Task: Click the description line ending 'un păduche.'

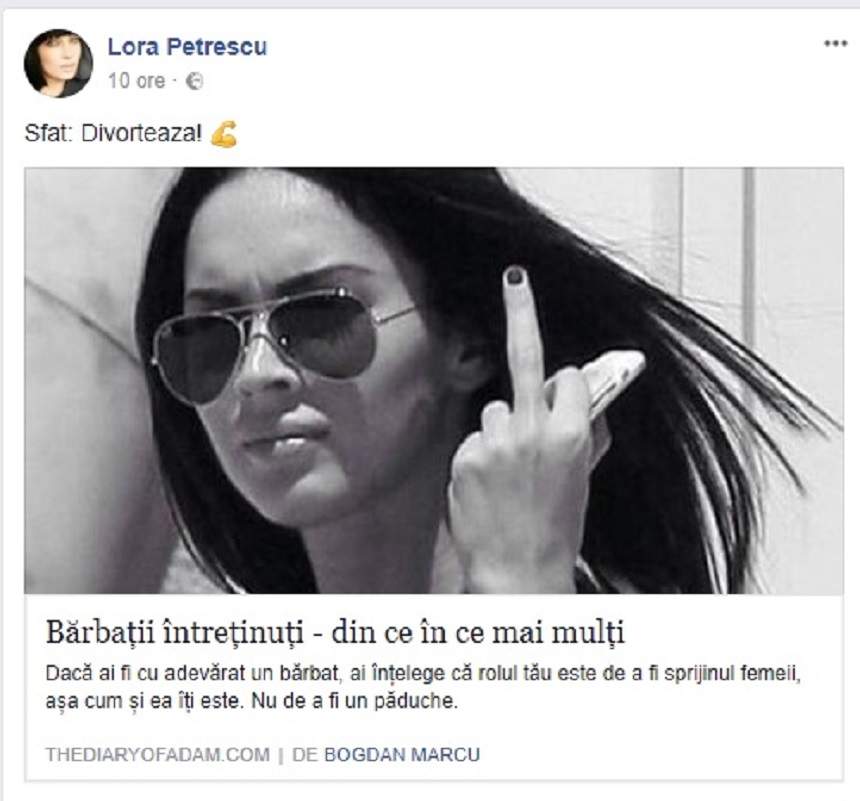Action: pyautogui.click(x=251, y=701)
